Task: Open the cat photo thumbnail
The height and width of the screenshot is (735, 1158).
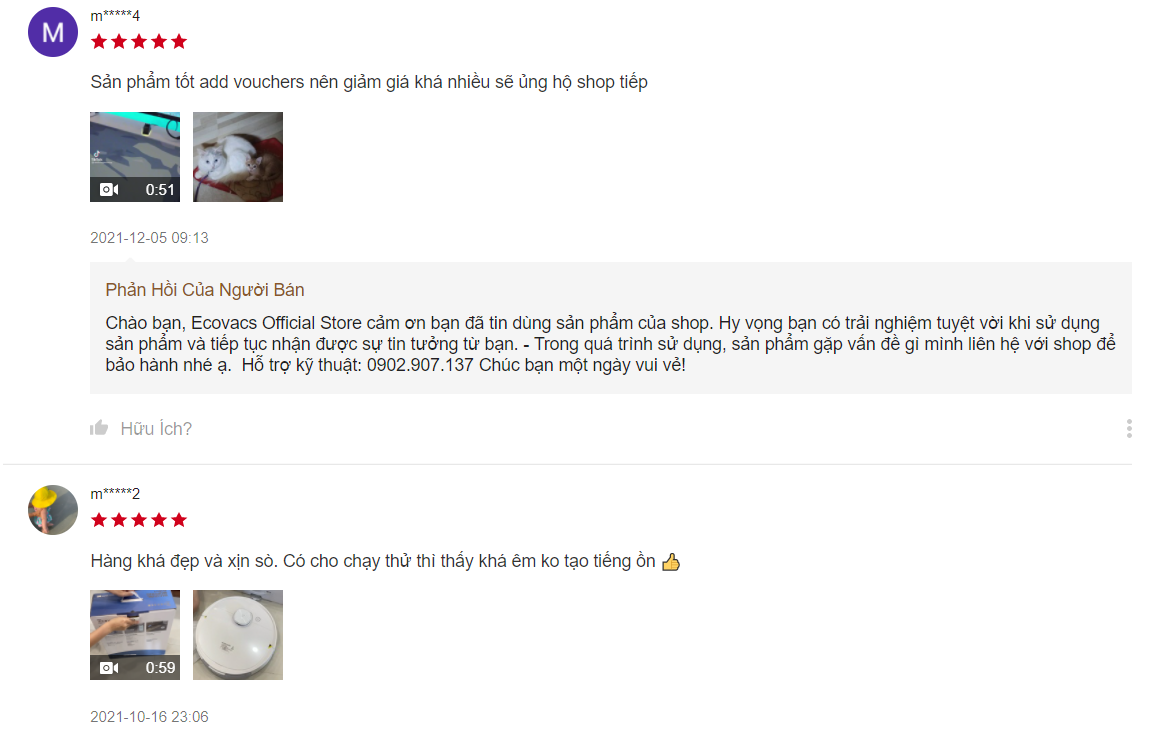Action: pyautogui.click(x=238, y=157)
